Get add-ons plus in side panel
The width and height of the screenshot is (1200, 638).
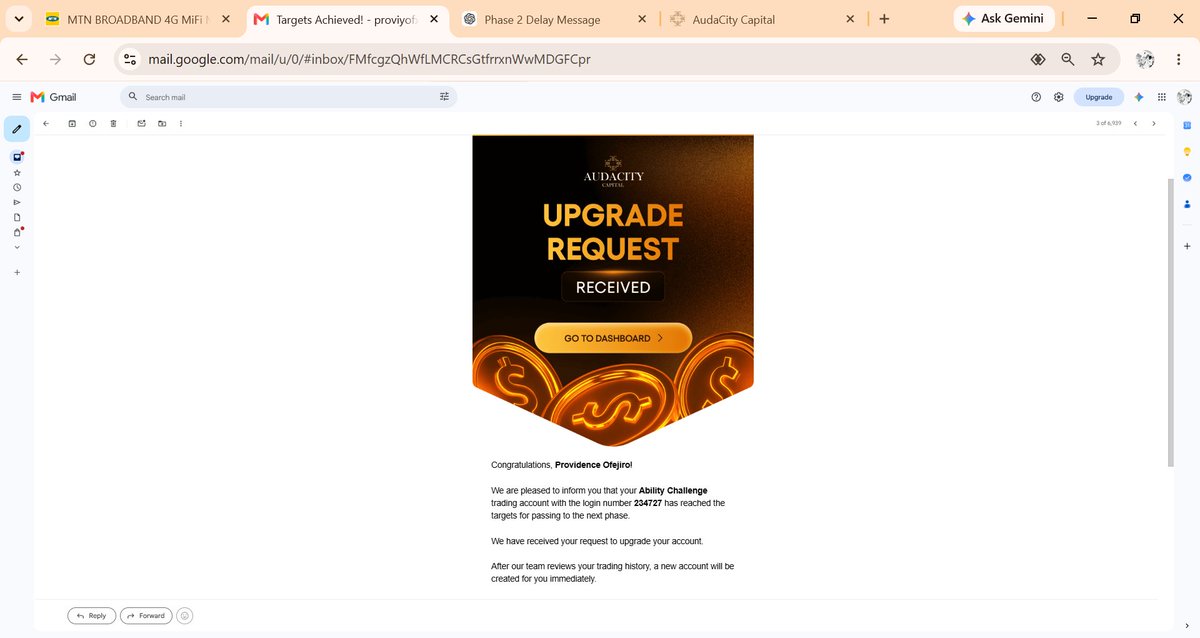(x=1187, y=246)
